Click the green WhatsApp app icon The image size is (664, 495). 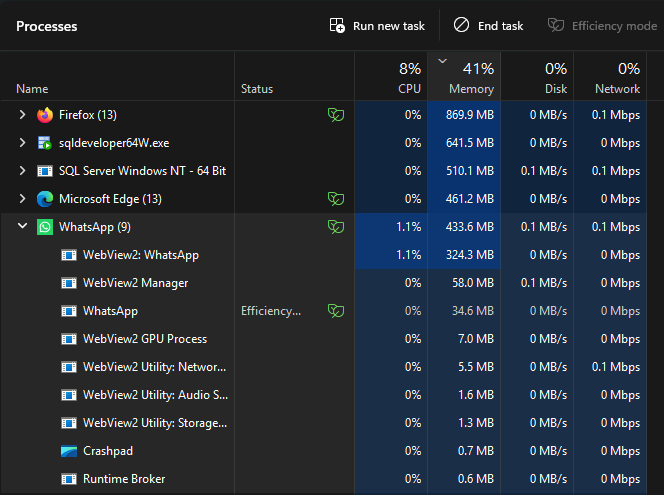tap(45, 227)
